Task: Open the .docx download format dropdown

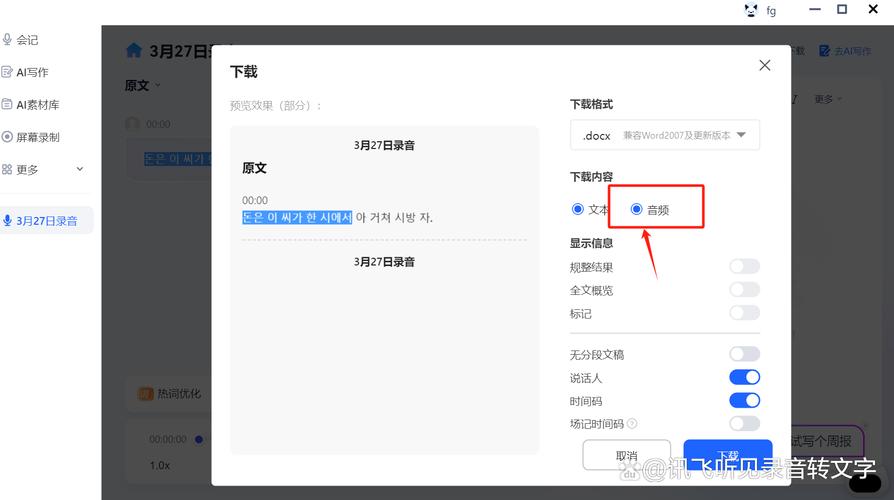Action: (x=665, y=135)
